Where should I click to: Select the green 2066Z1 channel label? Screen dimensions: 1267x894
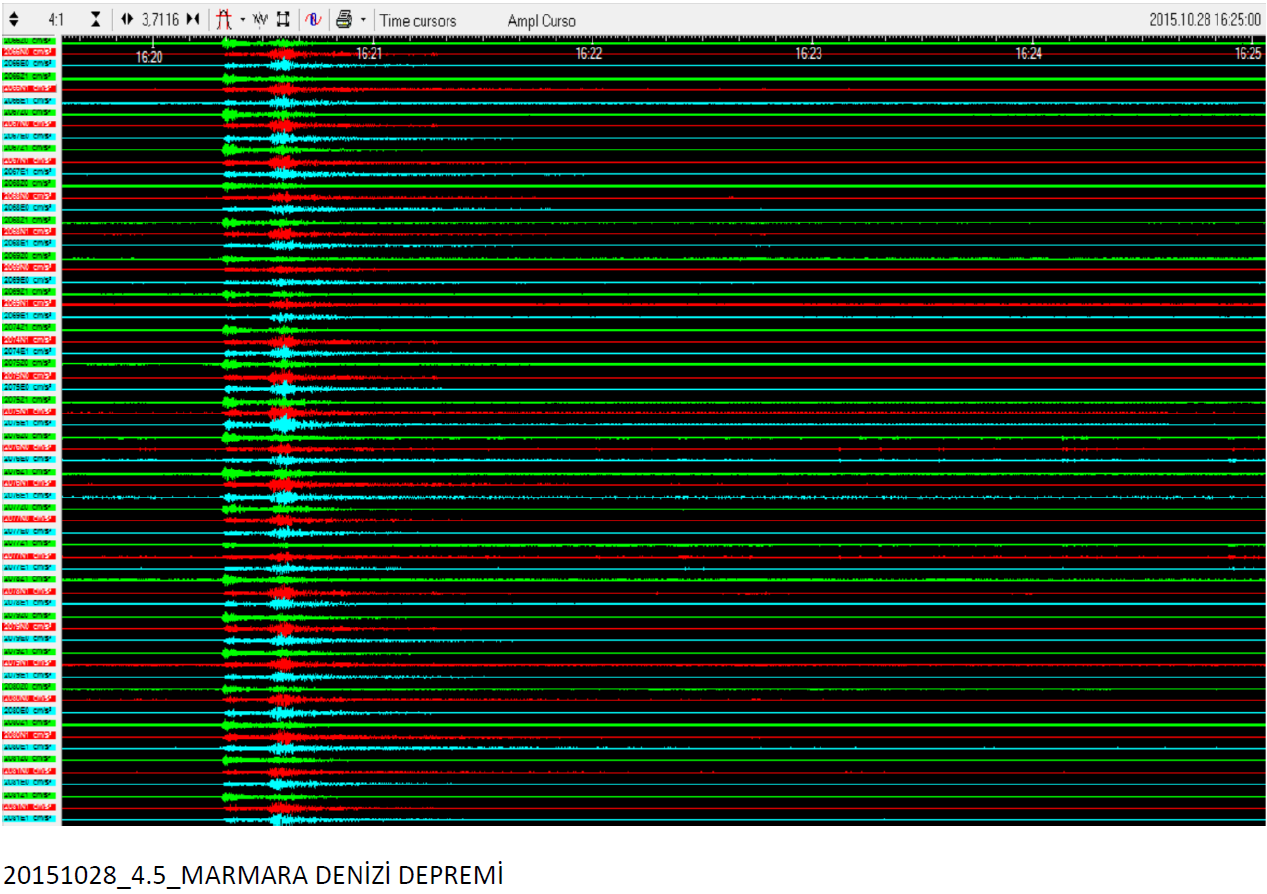coord(30,76)
